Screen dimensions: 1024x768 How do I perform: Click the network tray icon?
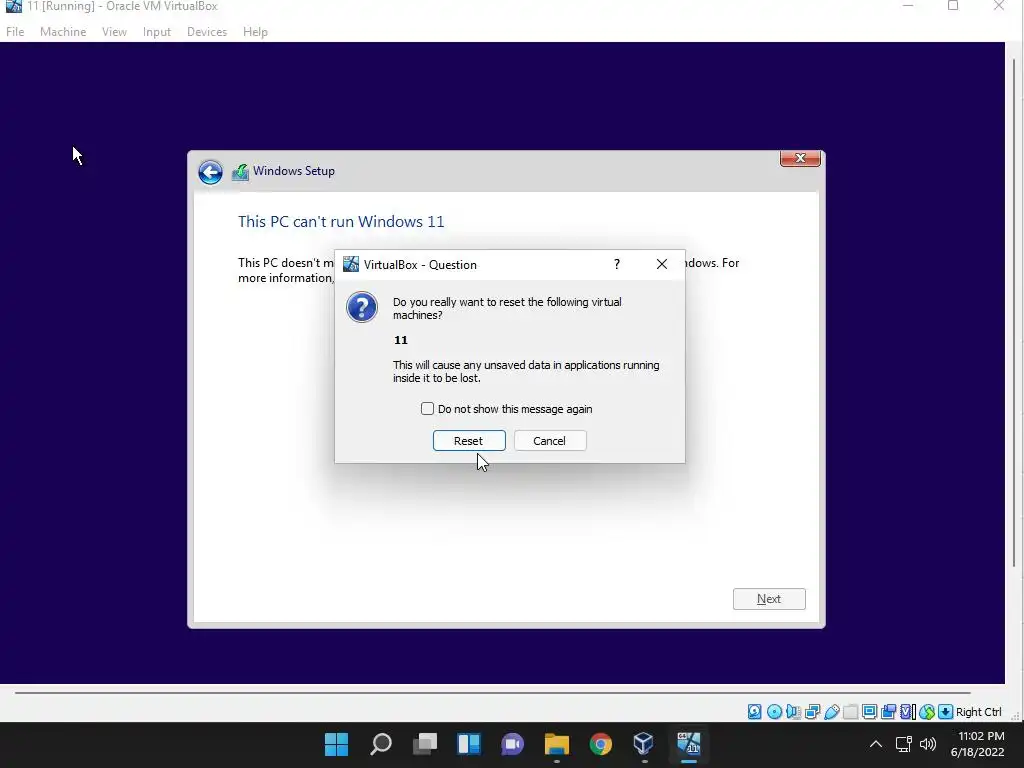coord(904,744)
